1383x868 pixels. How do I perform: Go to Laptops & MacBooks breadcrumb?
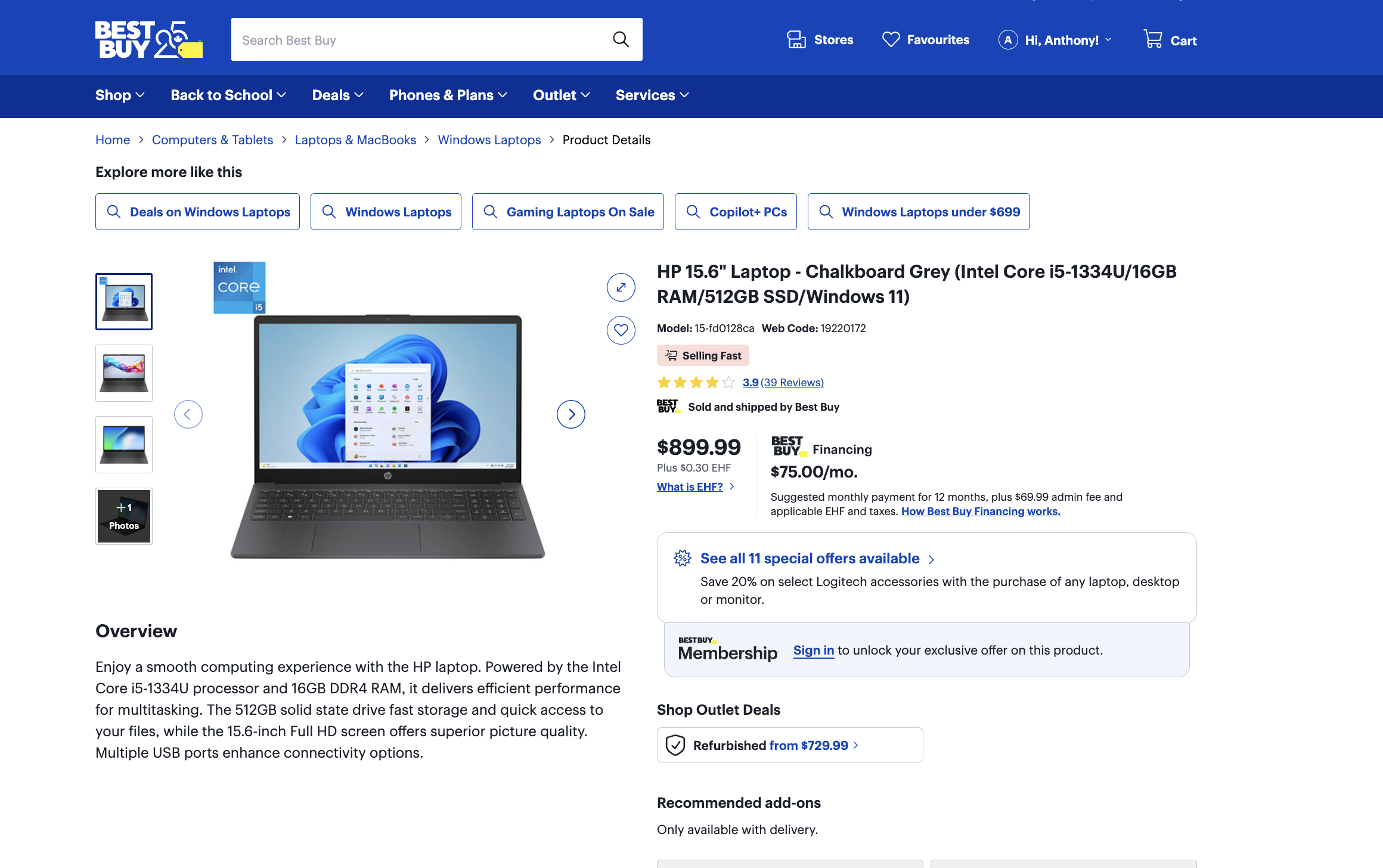pyautogui.click(x=355, y=140)
